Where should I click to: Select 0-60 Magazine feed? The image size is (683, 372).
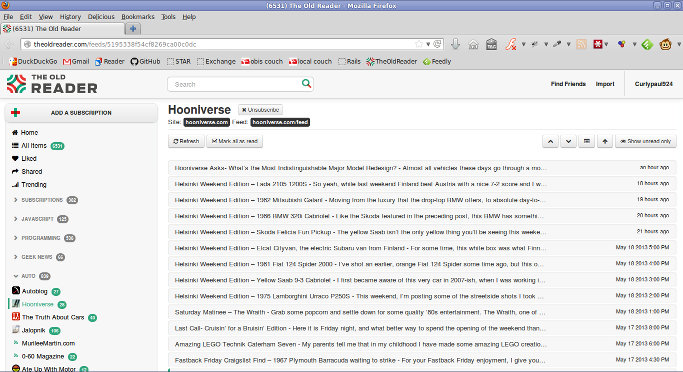[43, 356]
